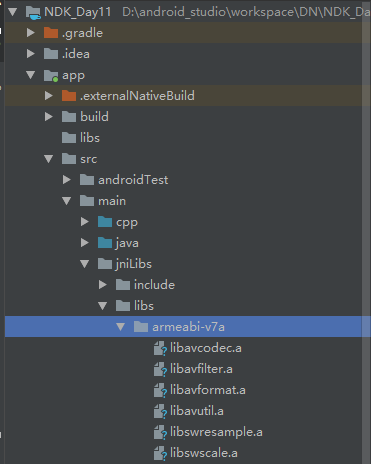This screenshot has width=371, height=464.
Task: Click the build folder icon
Action: [x=69, y=117]
